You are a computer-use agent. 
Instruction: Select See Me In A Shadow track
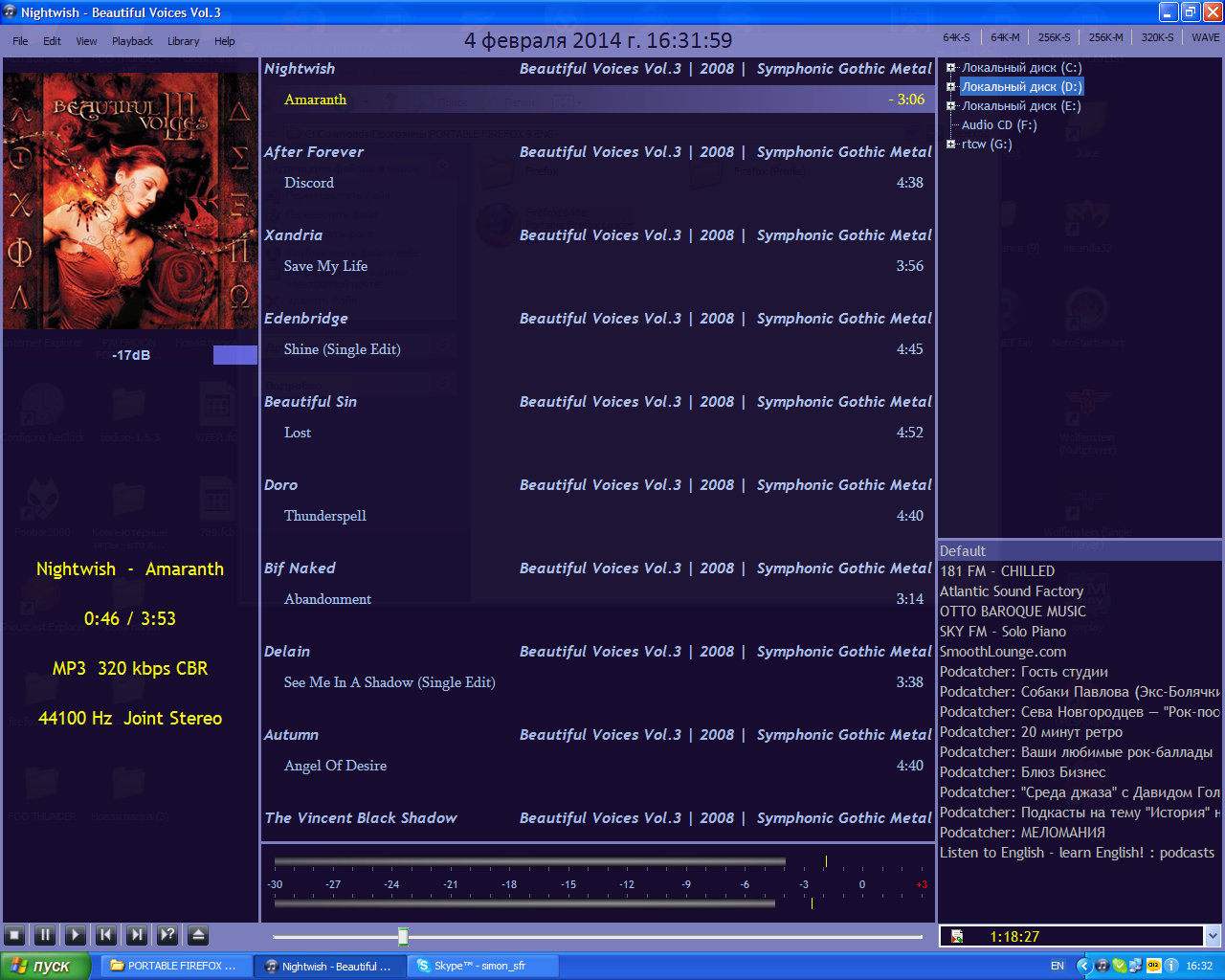[x=598, y=682]
